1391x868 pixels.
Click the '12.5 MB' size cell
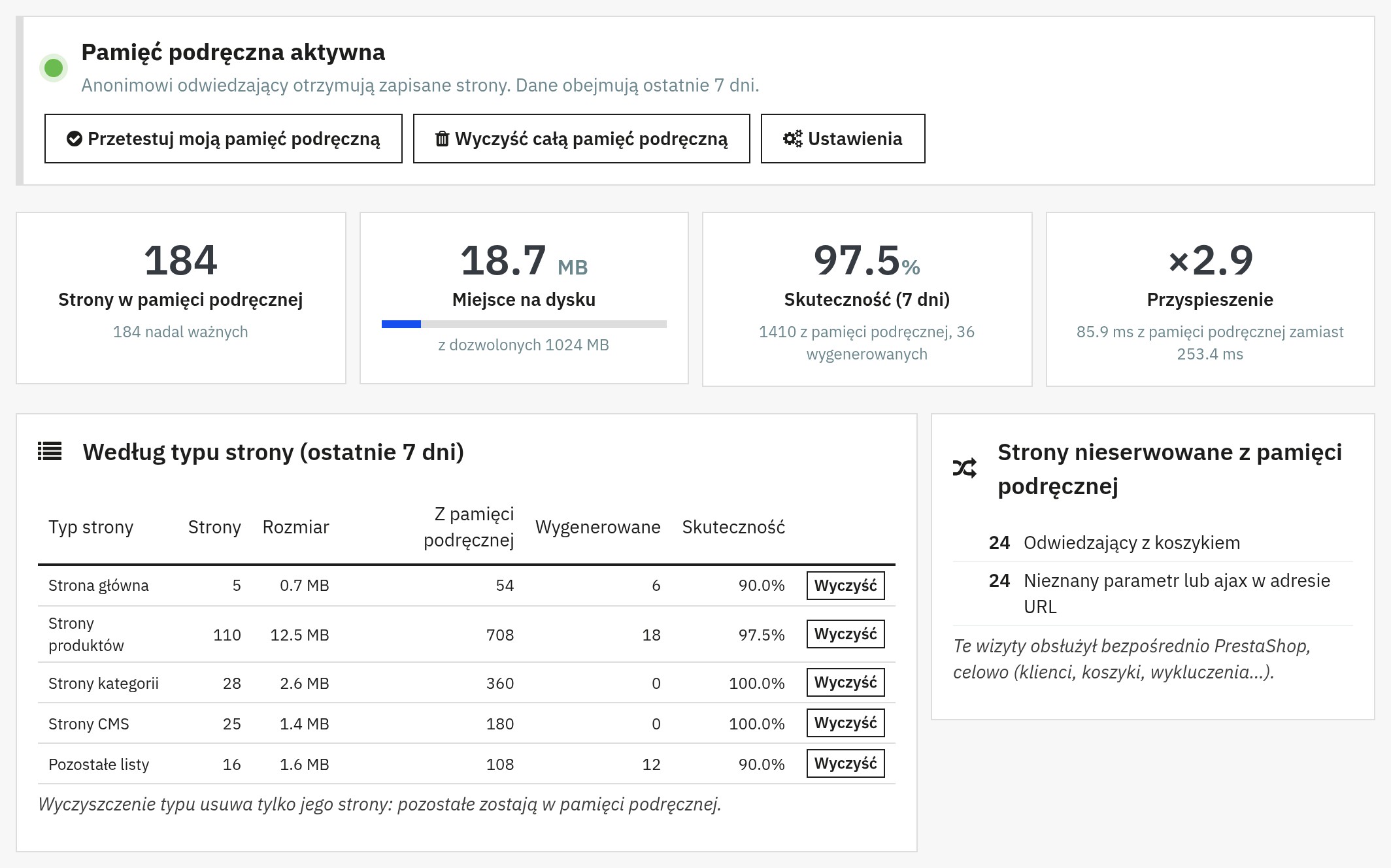click(x=299, y=635)
